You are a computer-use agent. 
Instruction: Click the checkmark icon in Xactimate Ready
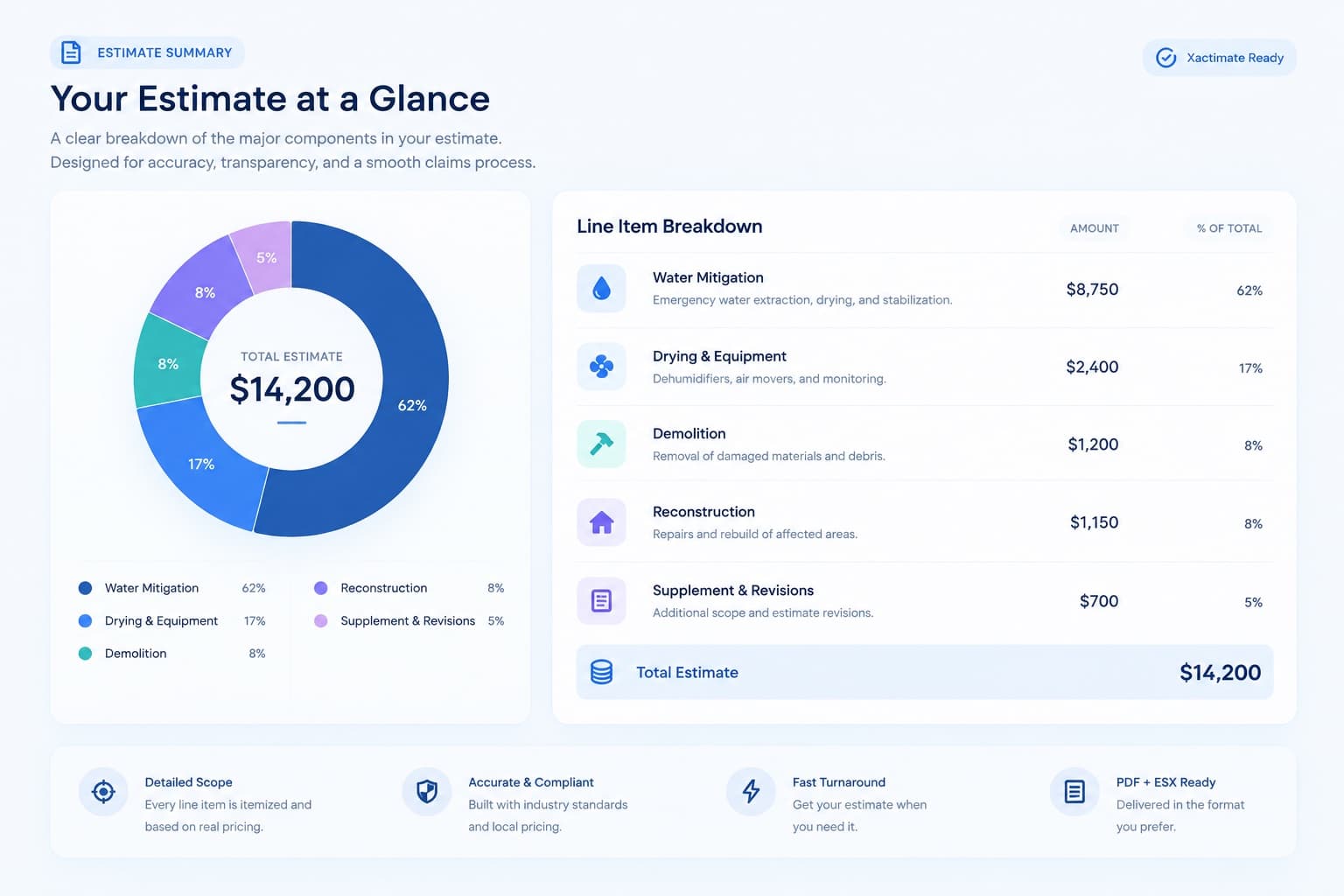point(1166,58)
